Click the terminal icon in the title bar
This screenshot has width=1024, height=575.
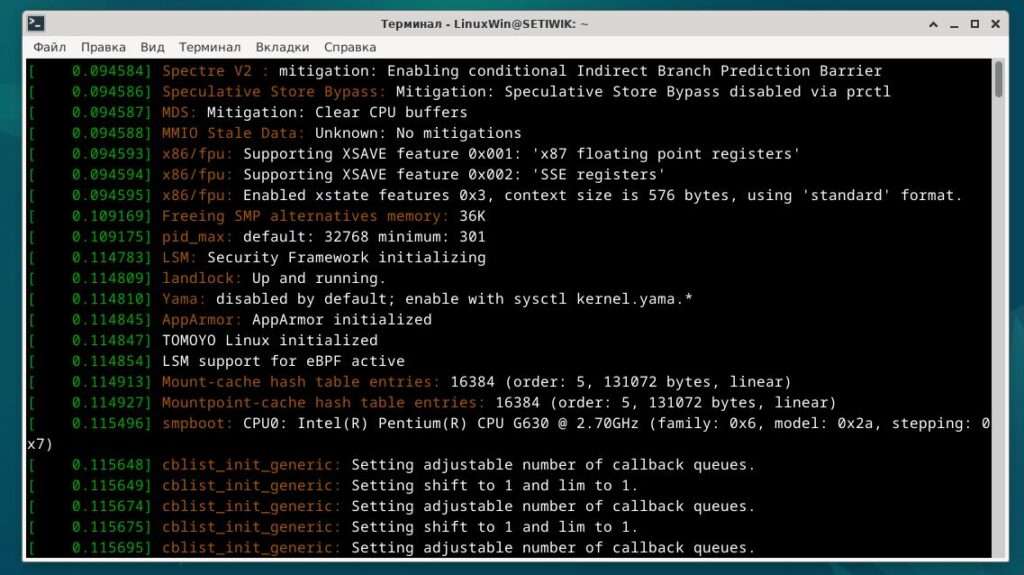point(36,24)
